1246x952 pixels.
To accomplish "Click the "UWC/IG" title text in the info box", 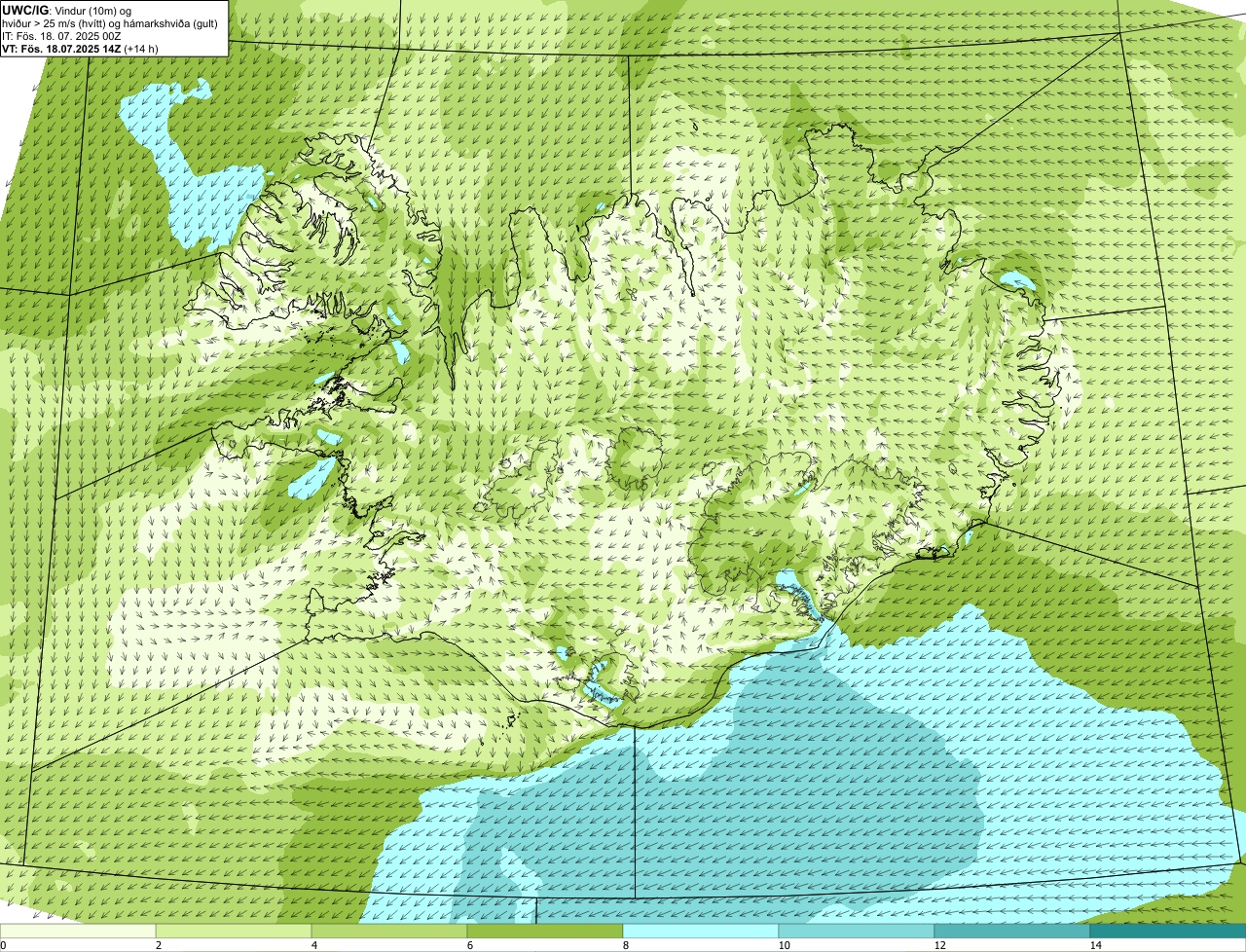I will [25, 10].
